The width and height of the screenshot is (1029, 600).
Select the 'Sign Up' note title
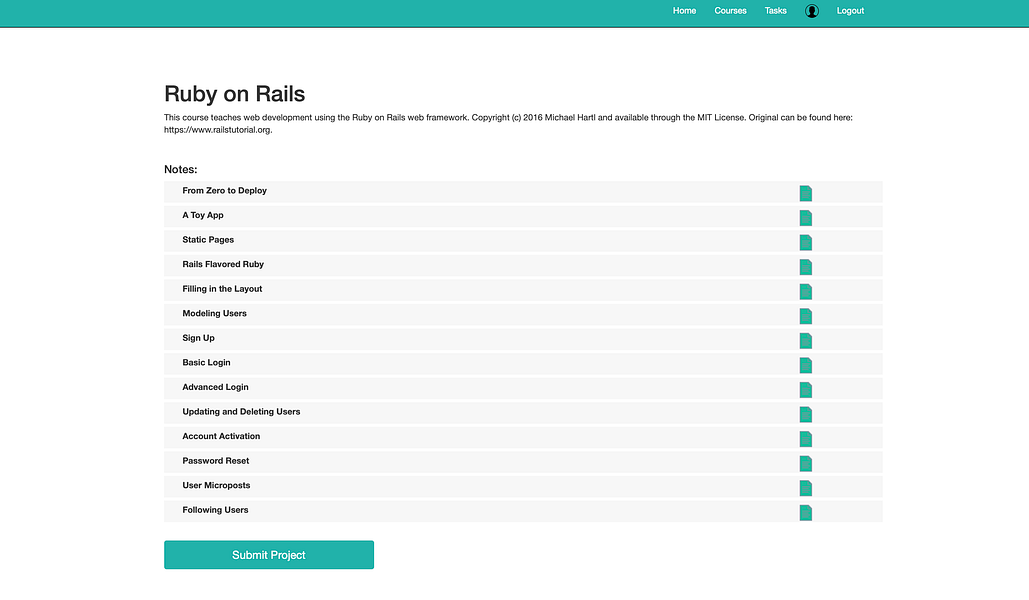(198, 338)
